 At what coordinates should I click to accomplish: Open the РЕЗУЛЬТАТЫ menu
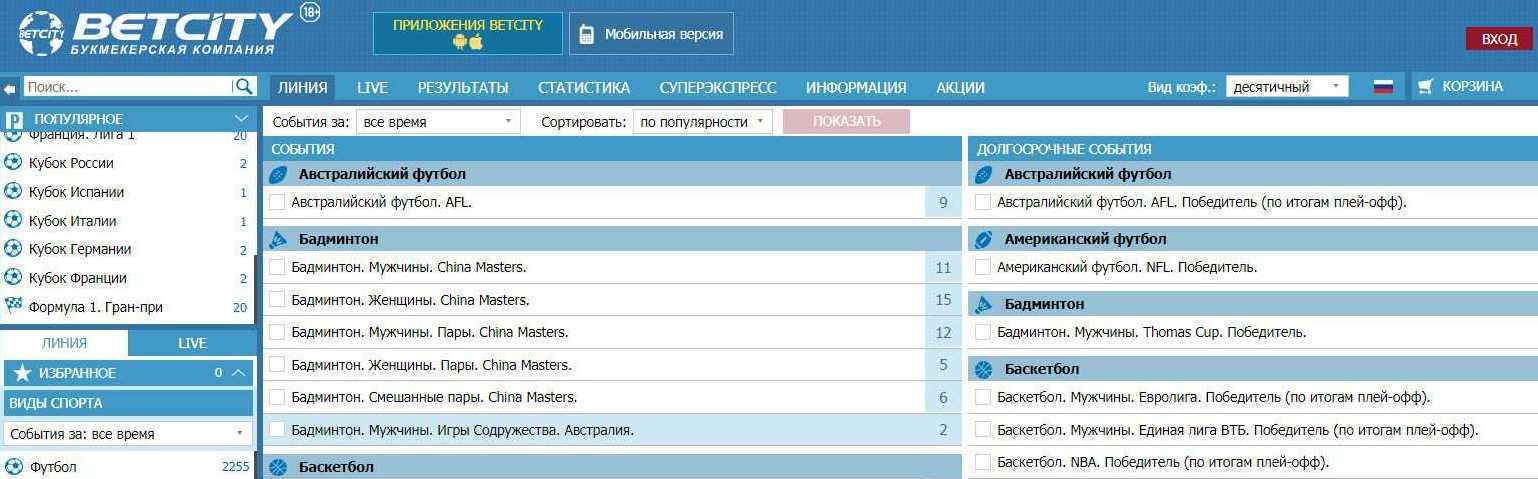pos(463,87)
